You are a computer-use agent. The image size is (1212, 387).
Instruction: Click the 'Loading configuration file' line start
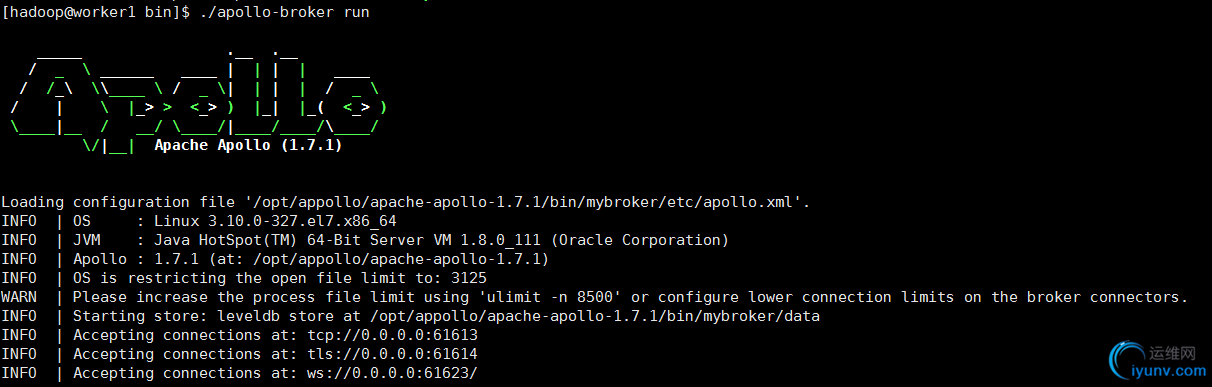point(100,202)
